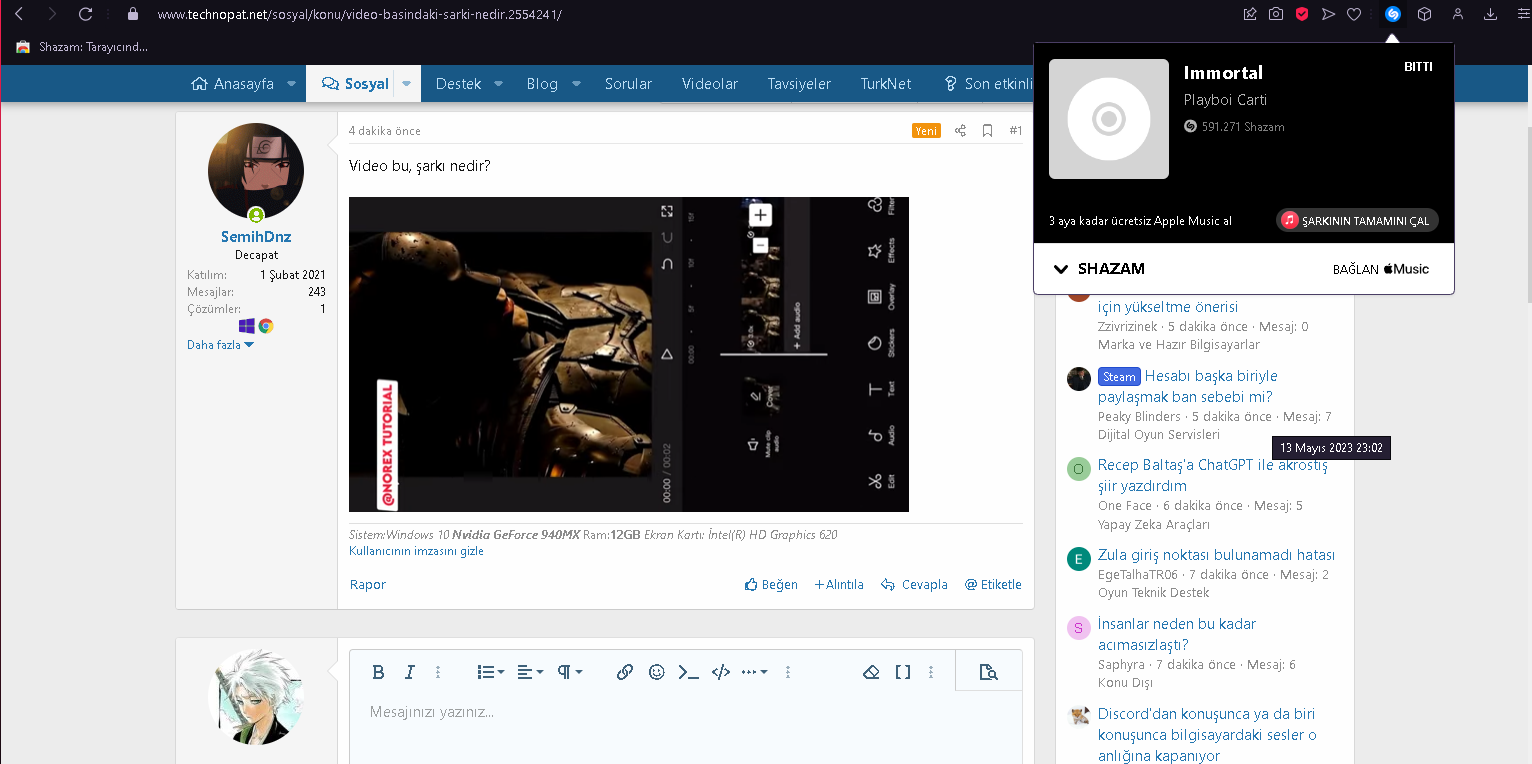Click the padlock site security icon
This screenshot has height=764, width=1532.
133,14
